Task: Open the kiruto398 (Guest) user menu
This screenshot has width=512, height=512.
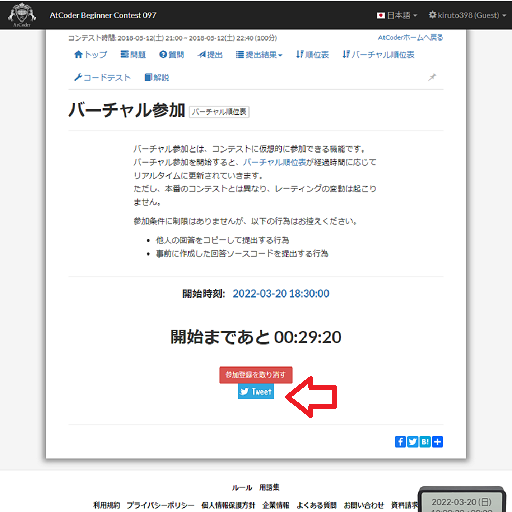Action: (x=468, y=15)
